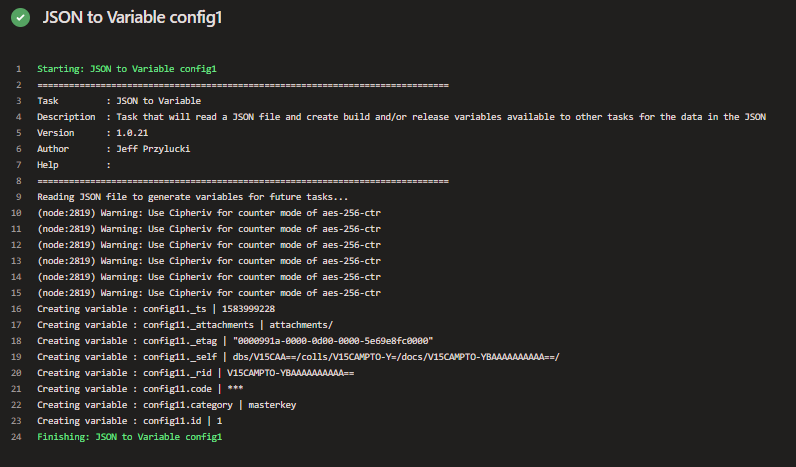Click the first Cipheriv warning on line 10
The image size is (796, 467).
point(209,213)
